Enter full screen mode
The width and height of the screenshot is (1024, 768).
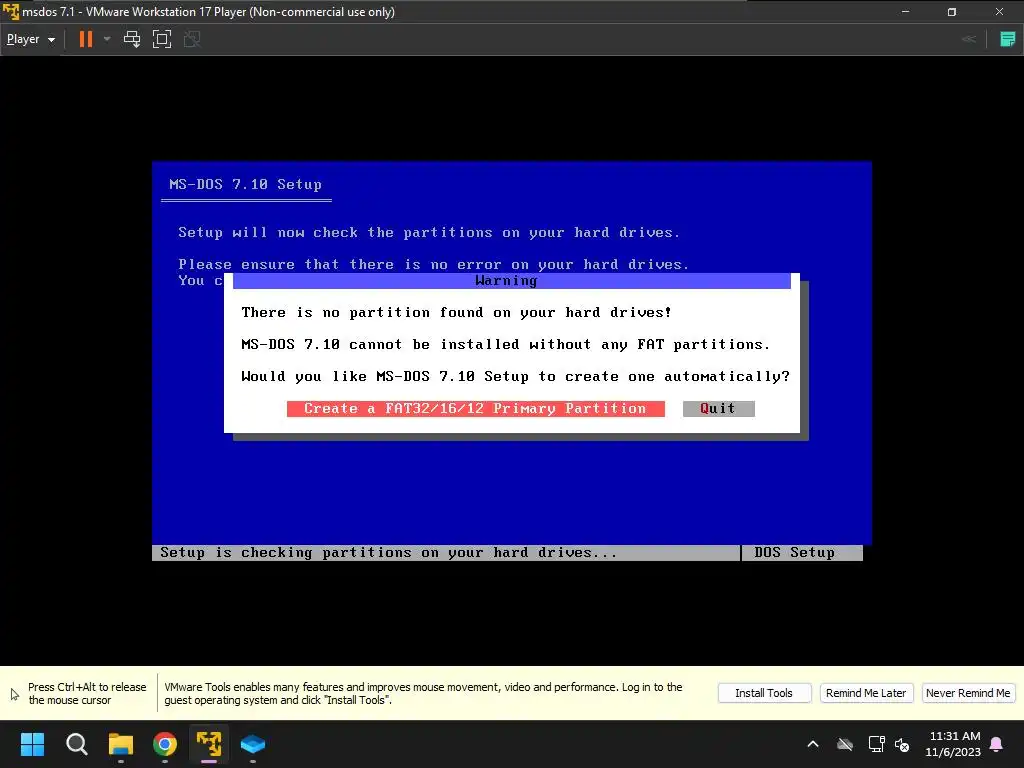click(x=162, y=39)
